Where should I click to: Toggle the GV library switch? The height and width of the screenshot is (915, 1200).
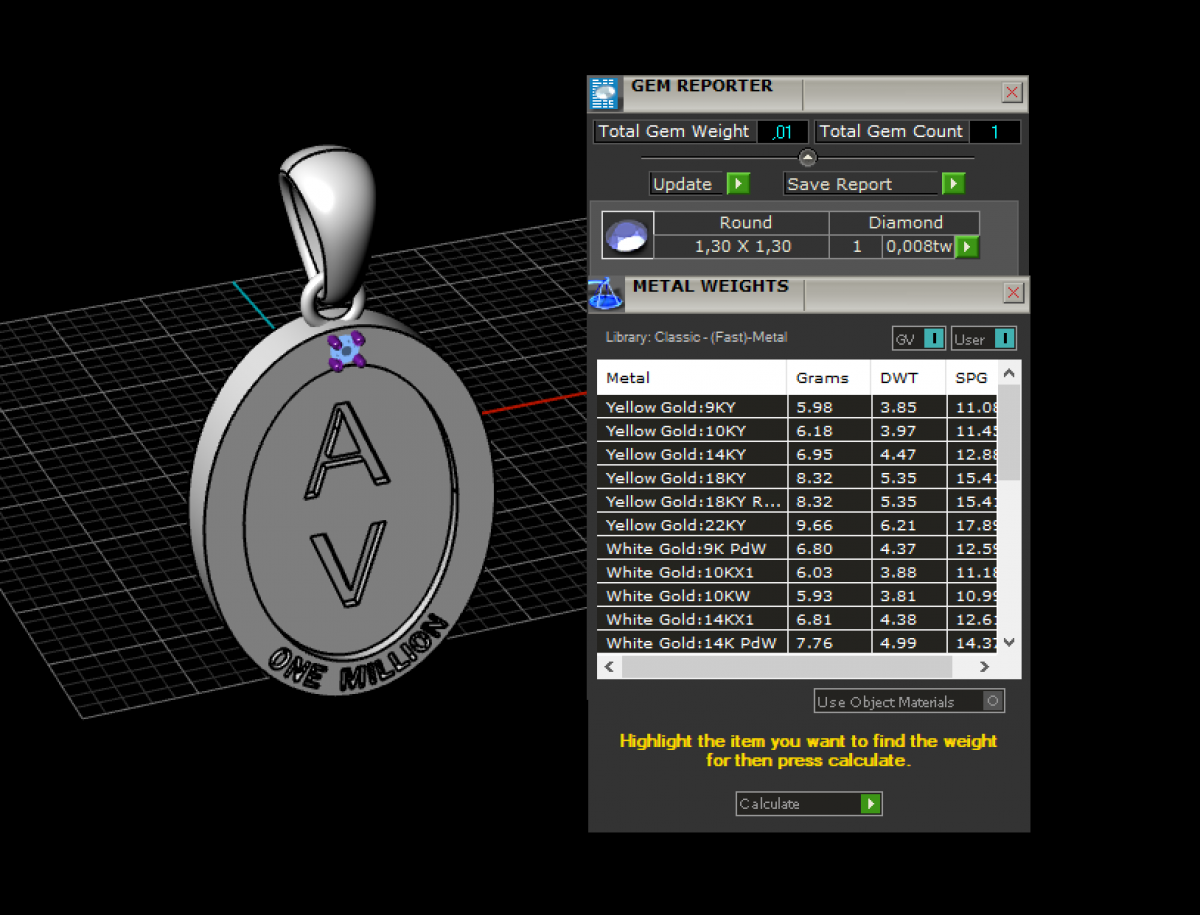[933, 339]
